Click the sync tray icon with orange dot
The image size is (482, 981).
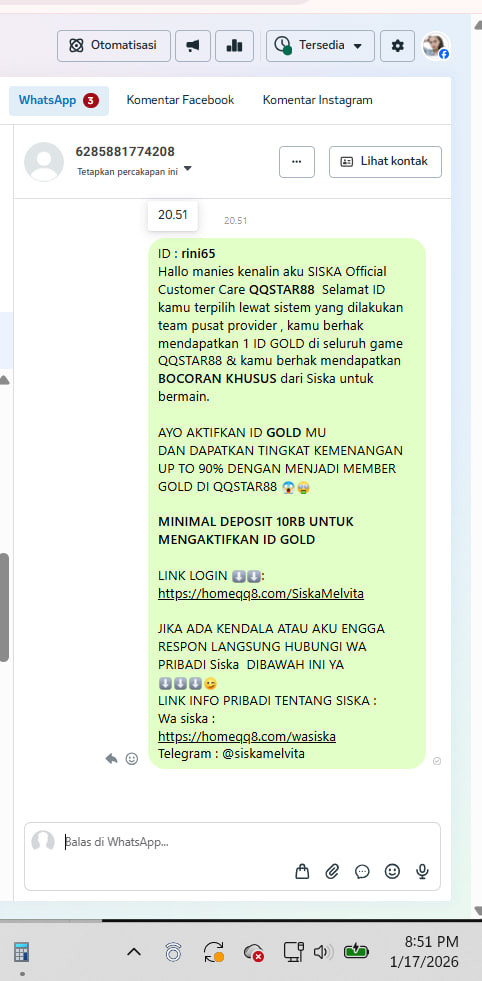213,952
